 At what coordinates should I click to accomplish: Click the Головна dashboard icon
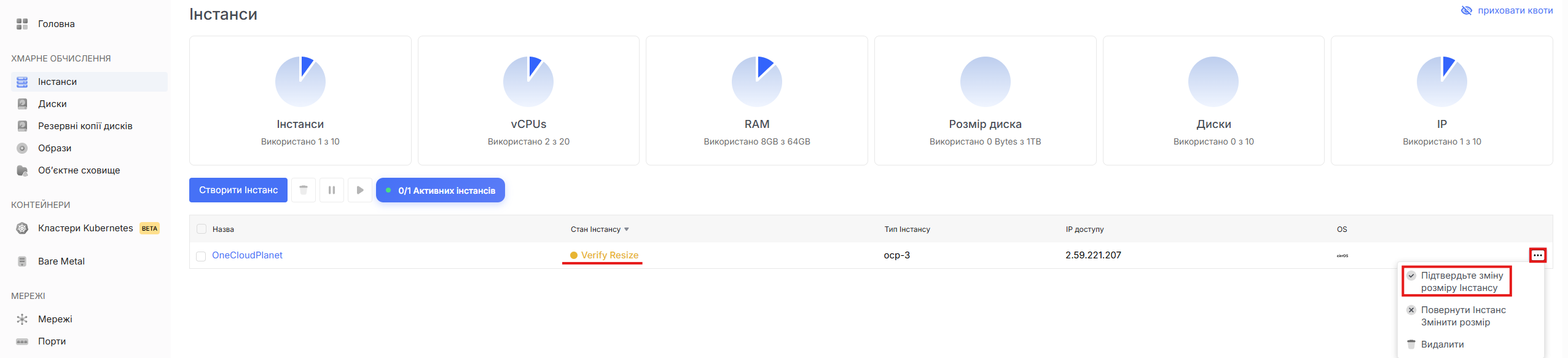(22, 24)
